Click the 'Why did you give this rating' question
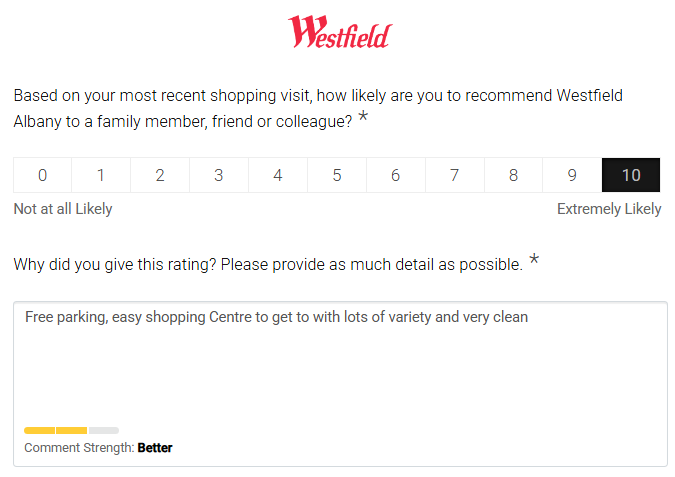The height and width of the screenshot is (477, 675). (268, 265)
